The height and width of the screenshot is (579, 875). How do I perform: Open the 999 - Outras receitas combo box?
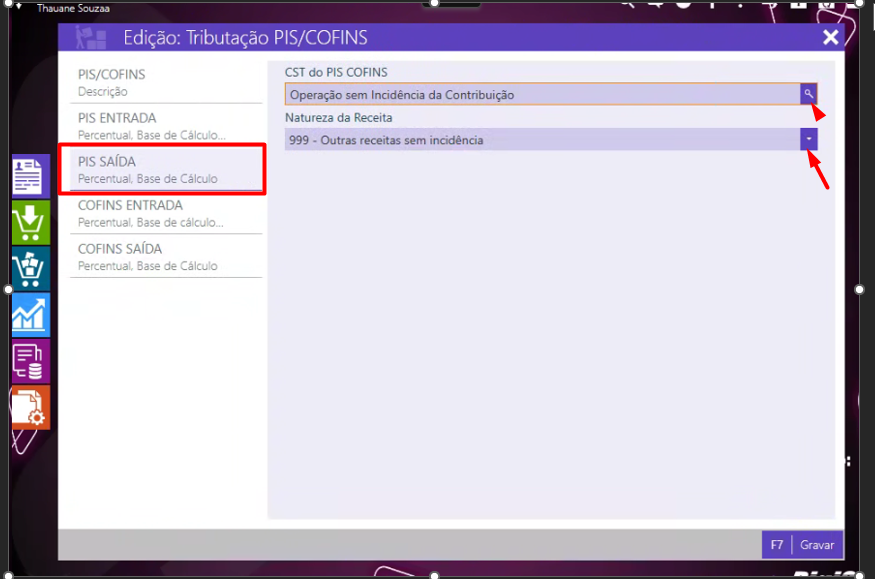[541, 140]
